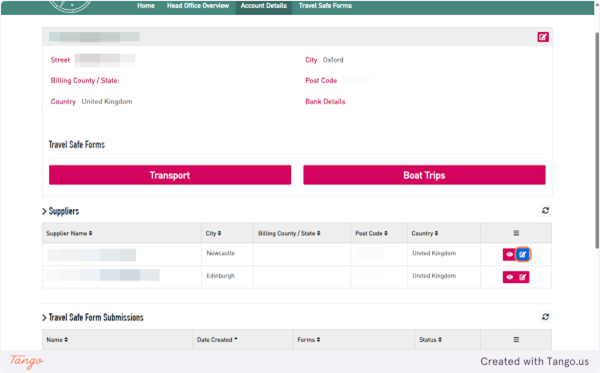Click the Travel Safe Forms heading
This screenshot has height=373, width=600.
(x=77, y=145)
